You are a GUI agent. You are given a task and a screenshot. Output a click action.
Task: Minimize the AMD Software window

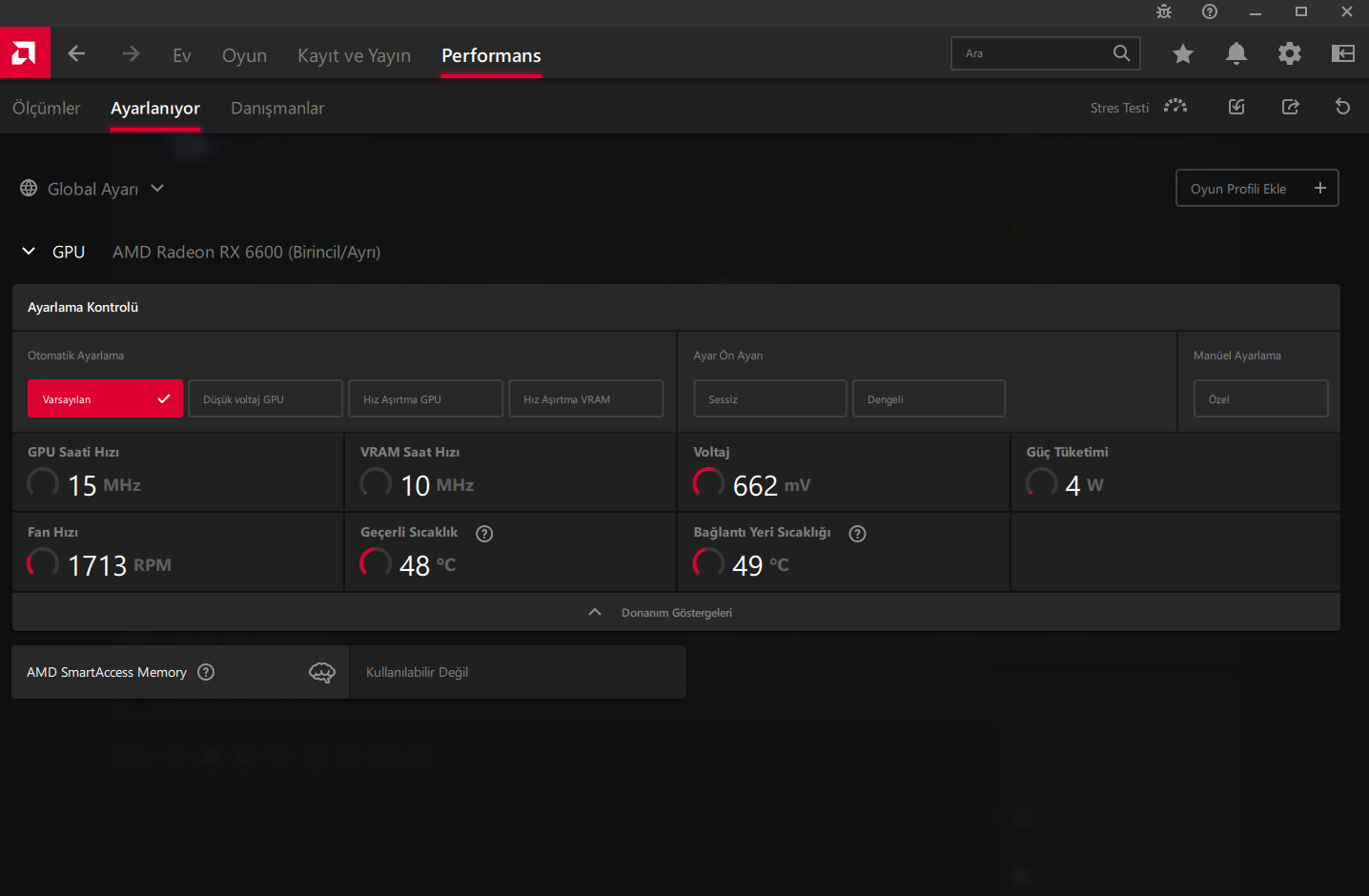click(1256, 11)
